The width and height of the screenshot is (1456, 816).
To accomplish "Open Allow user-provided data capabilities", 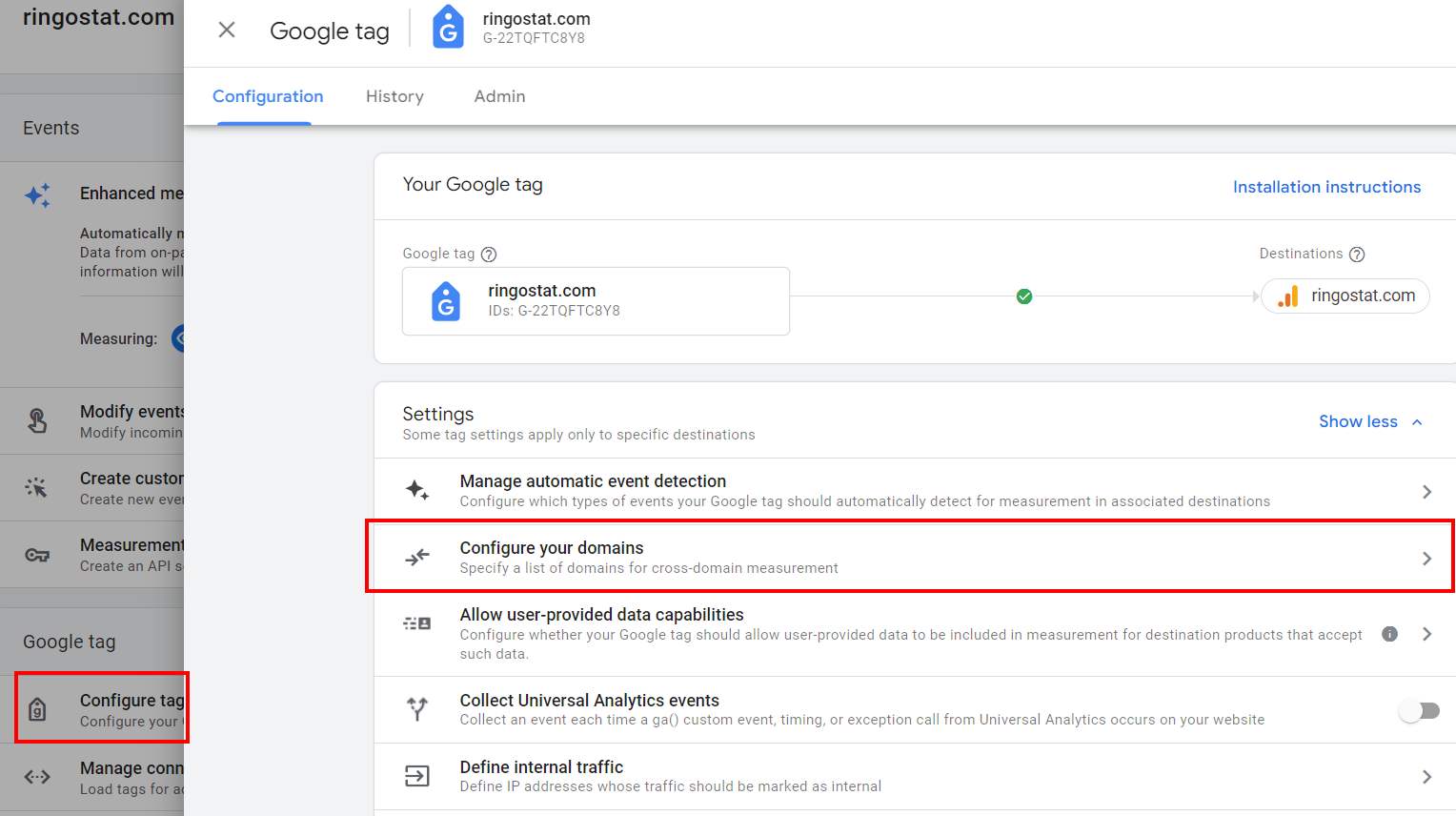I will point(915,633).
